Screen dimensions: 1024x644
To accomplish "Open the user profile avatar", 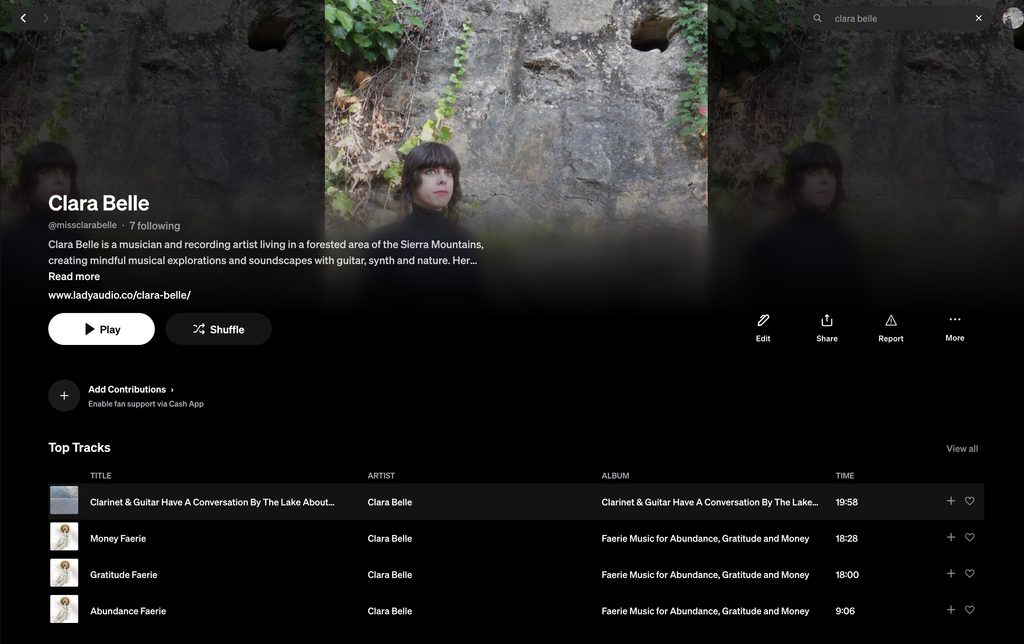I will pyautogui.click(x=1013, y=18).
